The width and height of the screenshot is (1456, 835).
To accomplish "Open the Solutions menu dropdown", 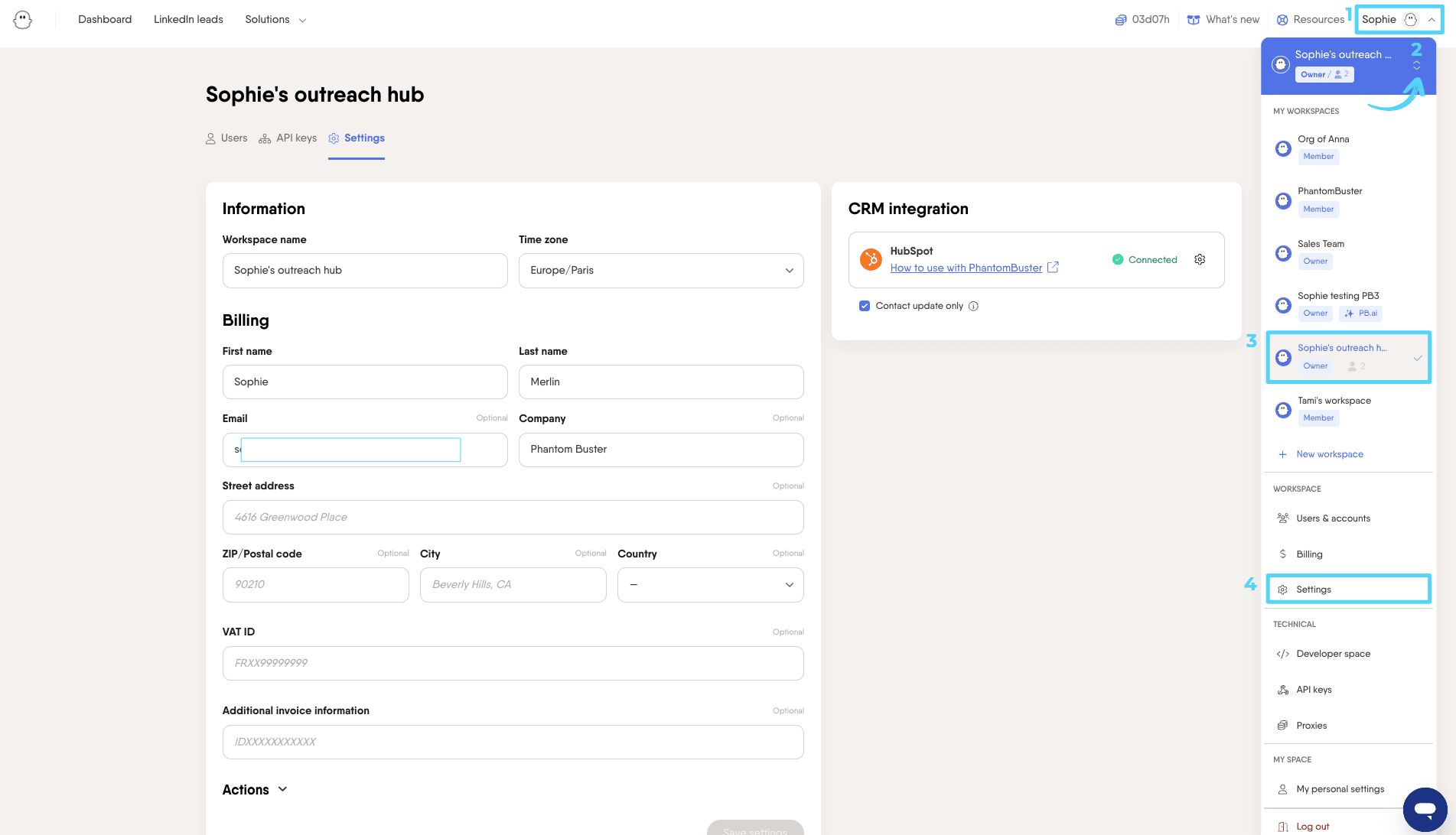I will 275,20.
